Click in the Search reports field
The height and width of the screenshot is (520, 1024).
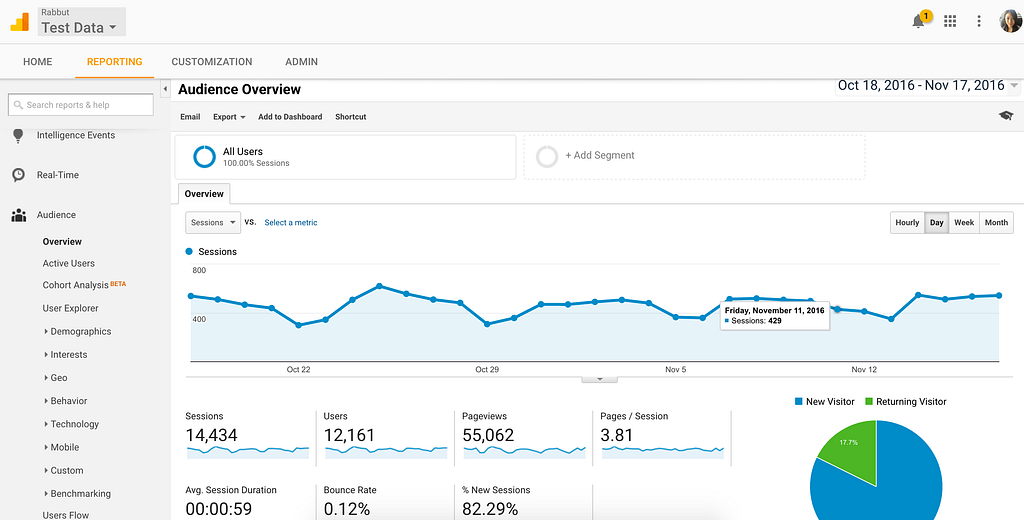(x=81, y=105)
